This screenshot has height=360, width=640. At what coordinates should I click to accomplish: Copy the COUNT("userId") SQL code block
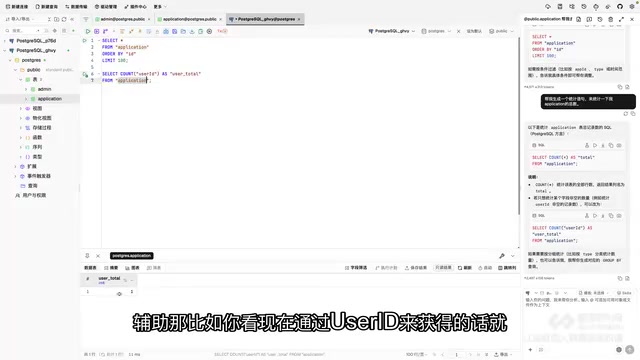tap(611, 216)
